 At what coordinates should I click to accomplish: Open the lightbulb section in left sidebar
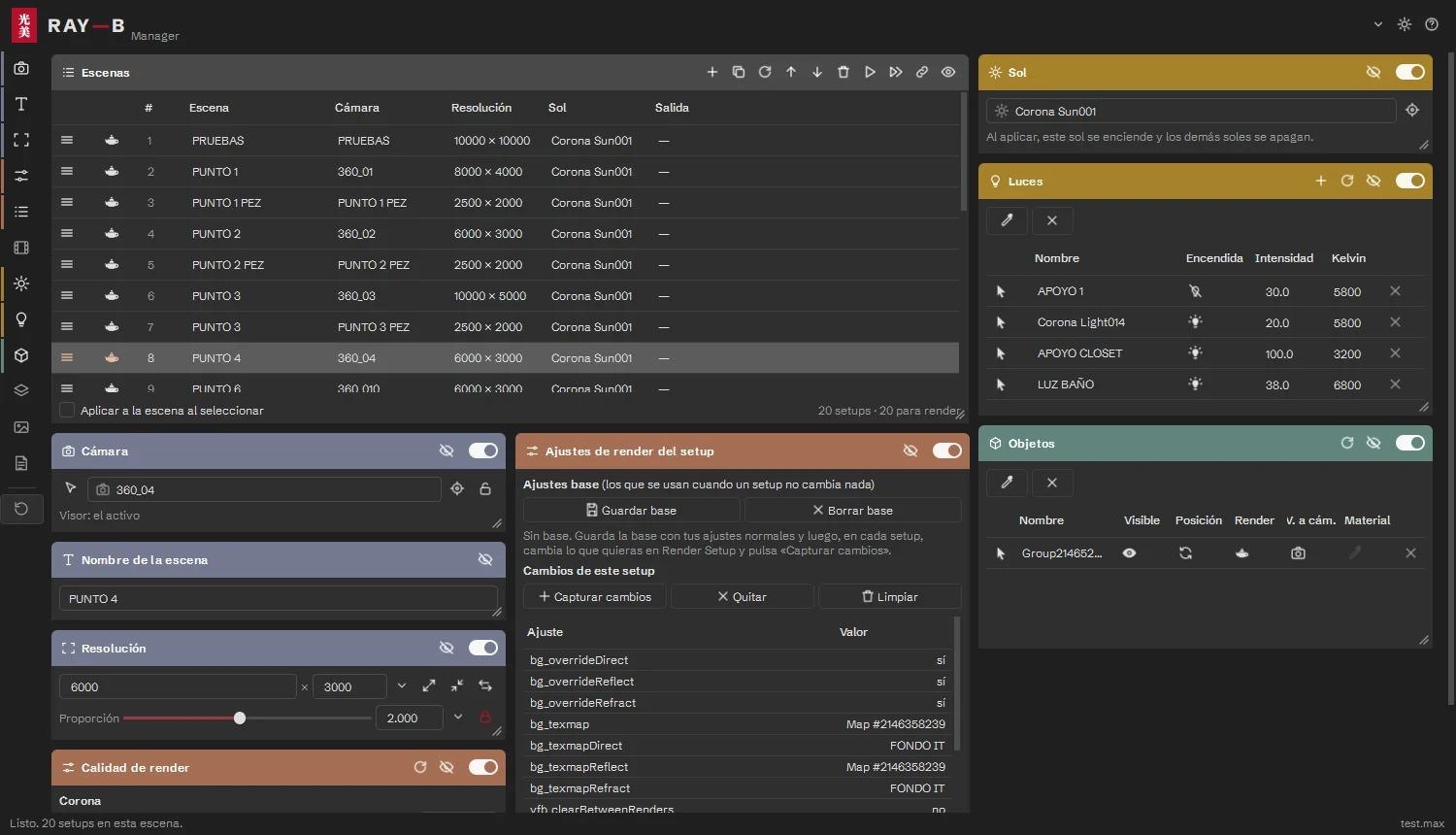point(21,319)
